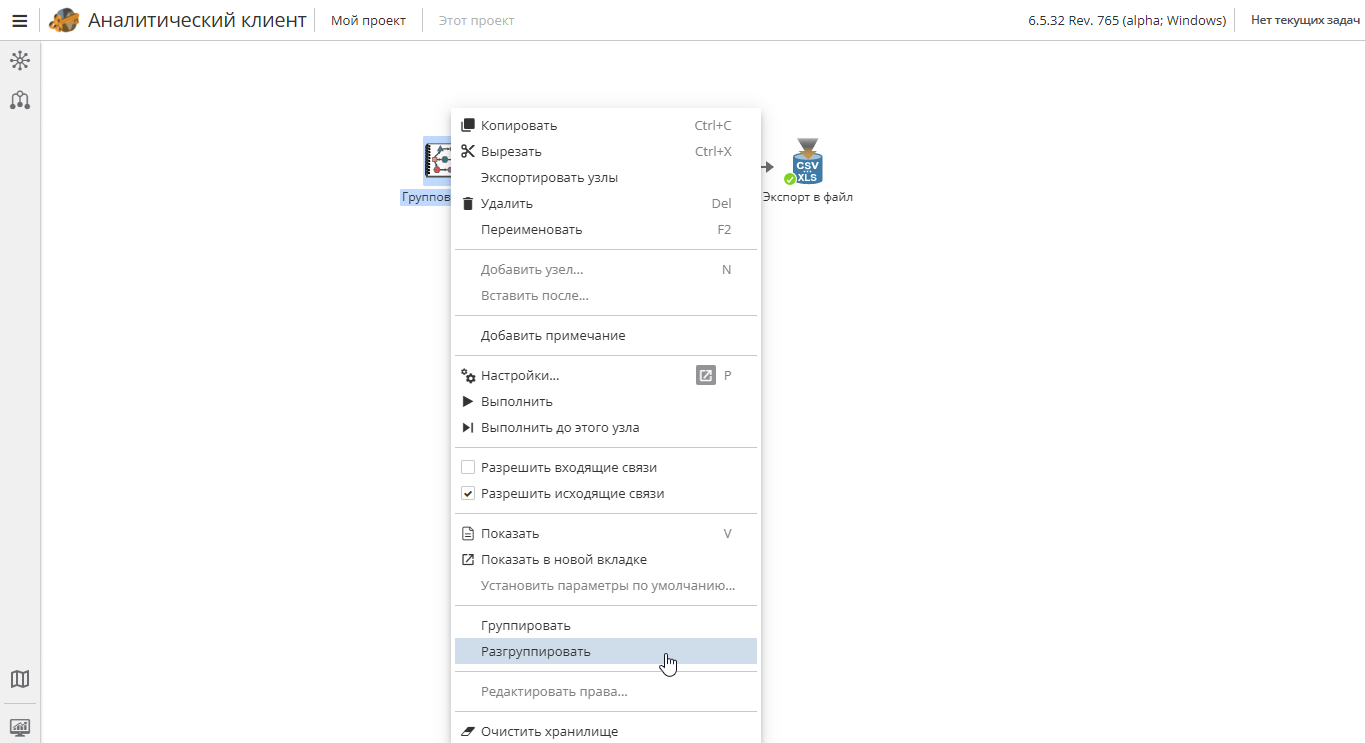1365x743 pixels.
Task: Run node via Выполнить menu entry
Action: click(x=606, y=402)
